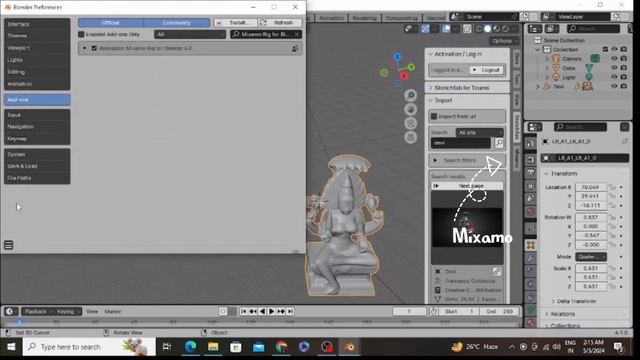Open the Playback menu in timeline

[x=36, y=311]
